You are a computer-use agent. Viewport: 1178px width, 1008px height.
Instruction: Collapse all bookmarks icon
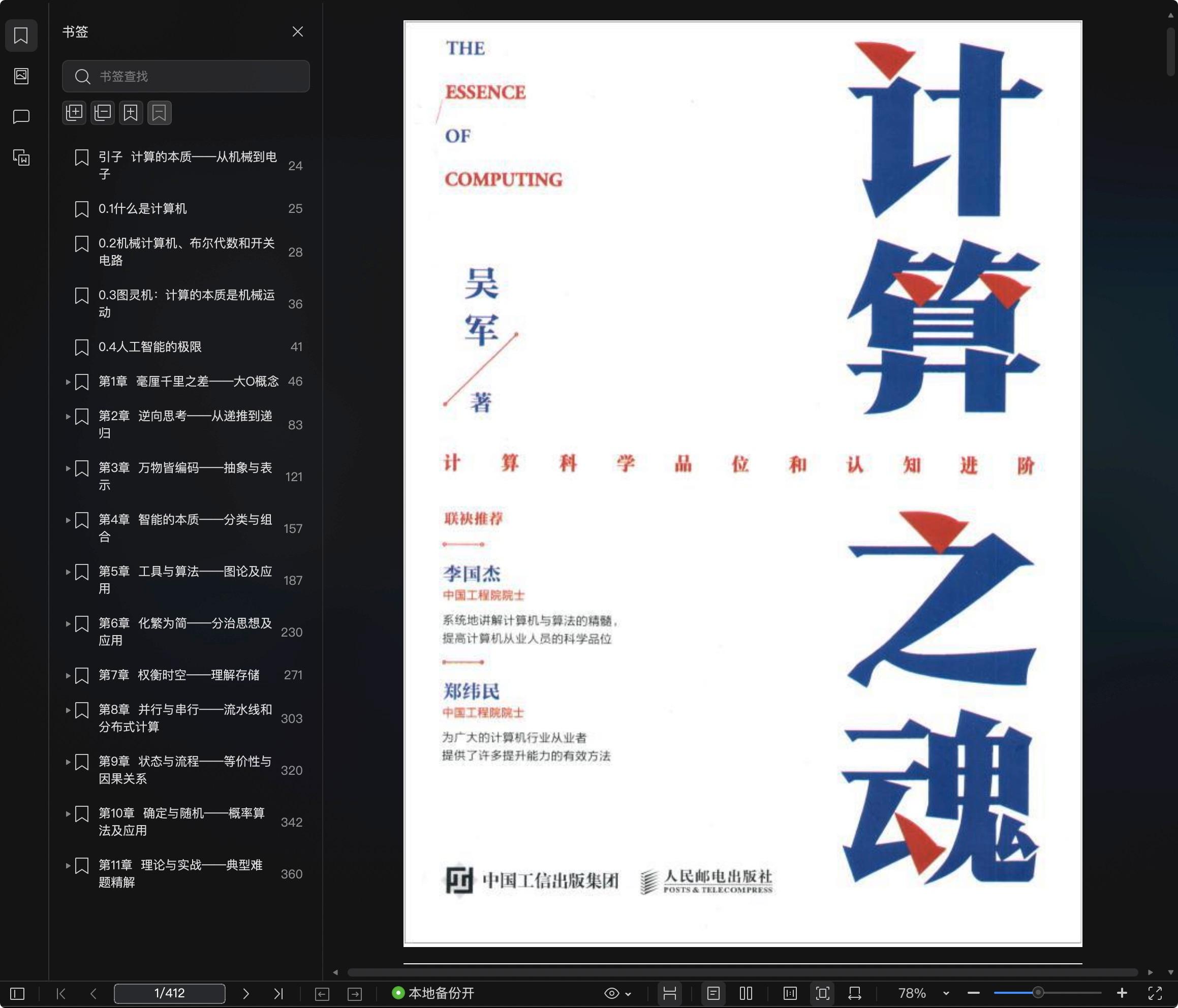point(103,113)
